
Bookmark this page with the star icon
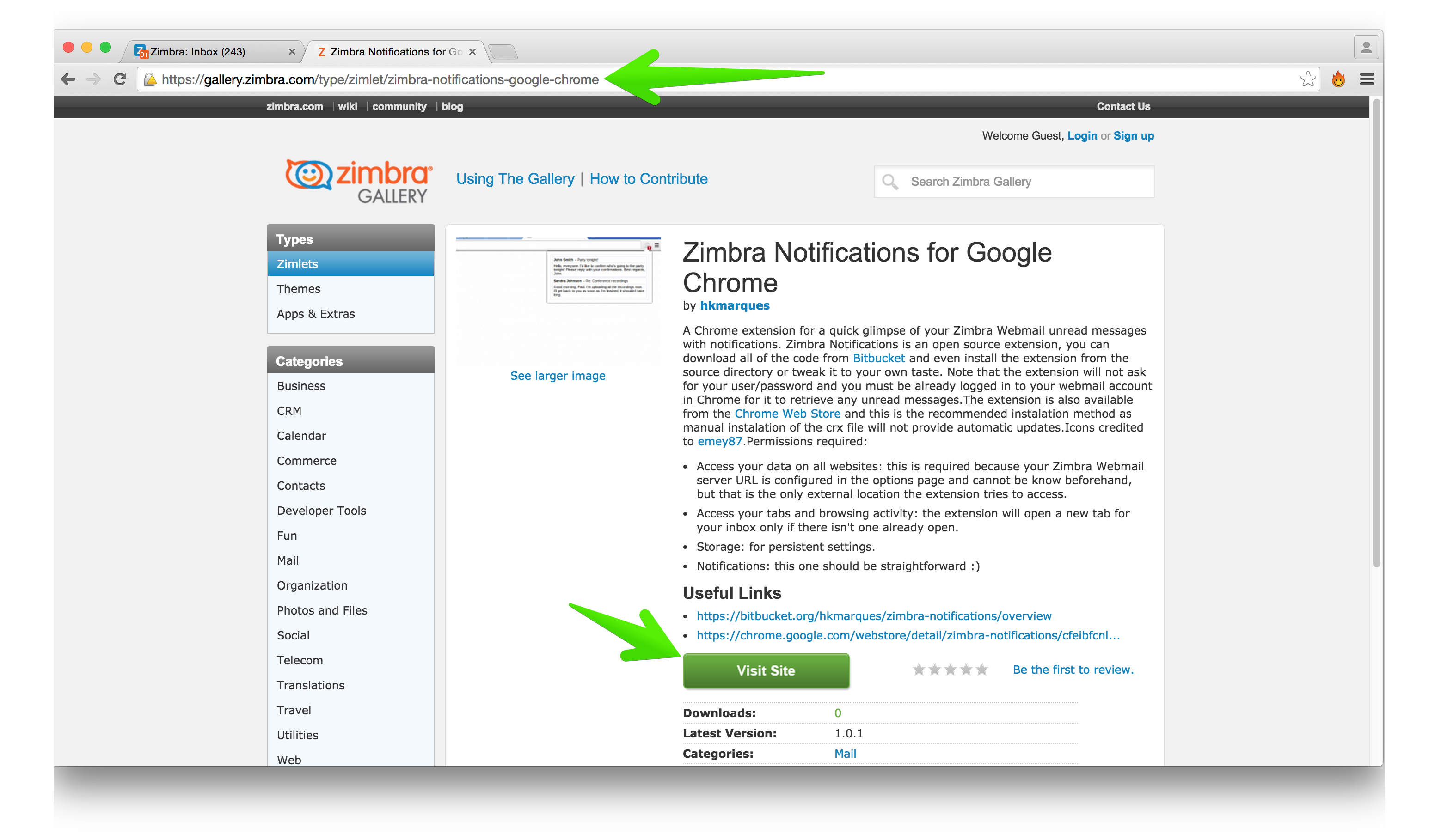pyautogui.click(x=1308, y=79)
